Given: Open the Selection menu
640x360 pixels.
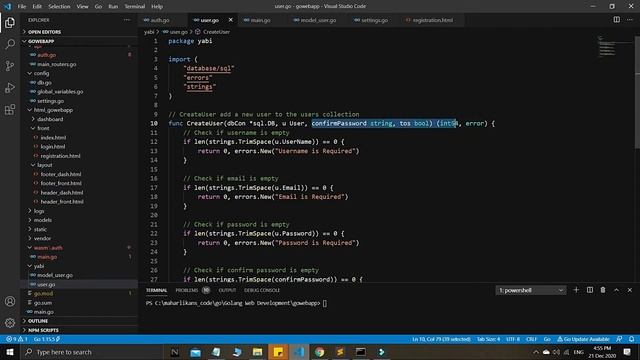Looking at the screenshot, I should [x=59, y=7].
